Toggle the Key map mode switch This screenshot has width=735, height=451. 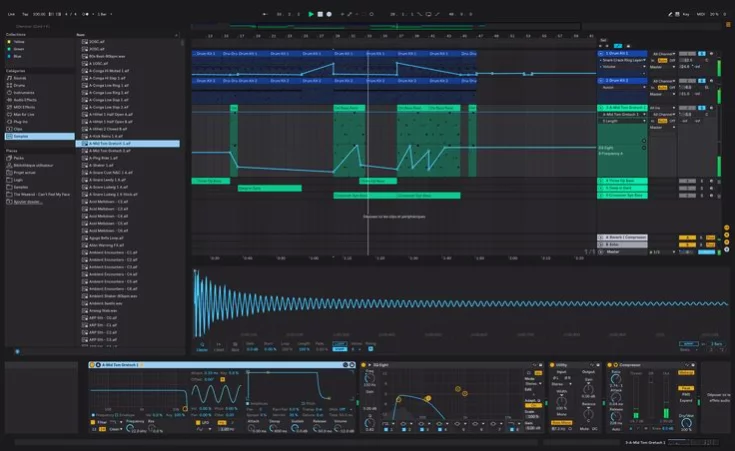click(x=686, y=14)
